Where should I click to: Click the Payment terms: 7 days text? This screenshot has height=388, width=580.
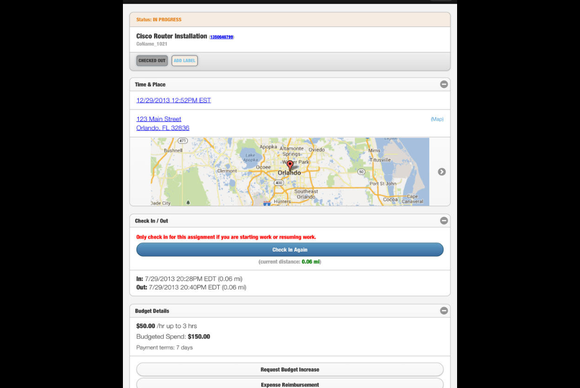165,347
